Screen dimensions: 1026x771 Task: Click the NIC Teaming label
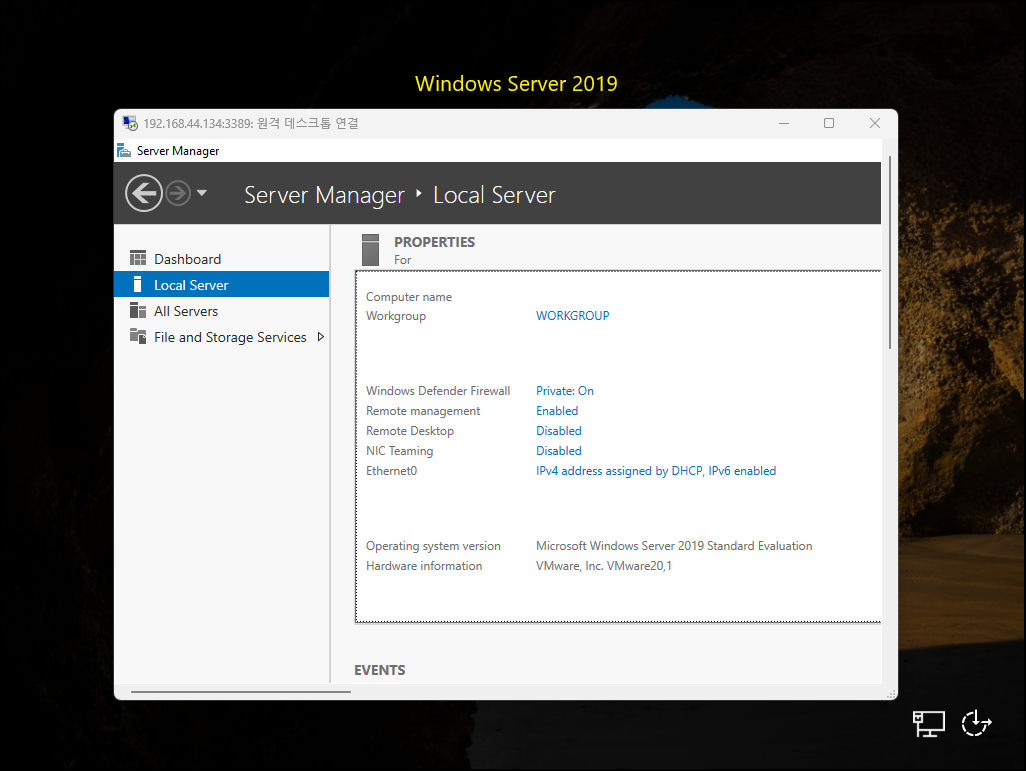click(x=399, y=451)
